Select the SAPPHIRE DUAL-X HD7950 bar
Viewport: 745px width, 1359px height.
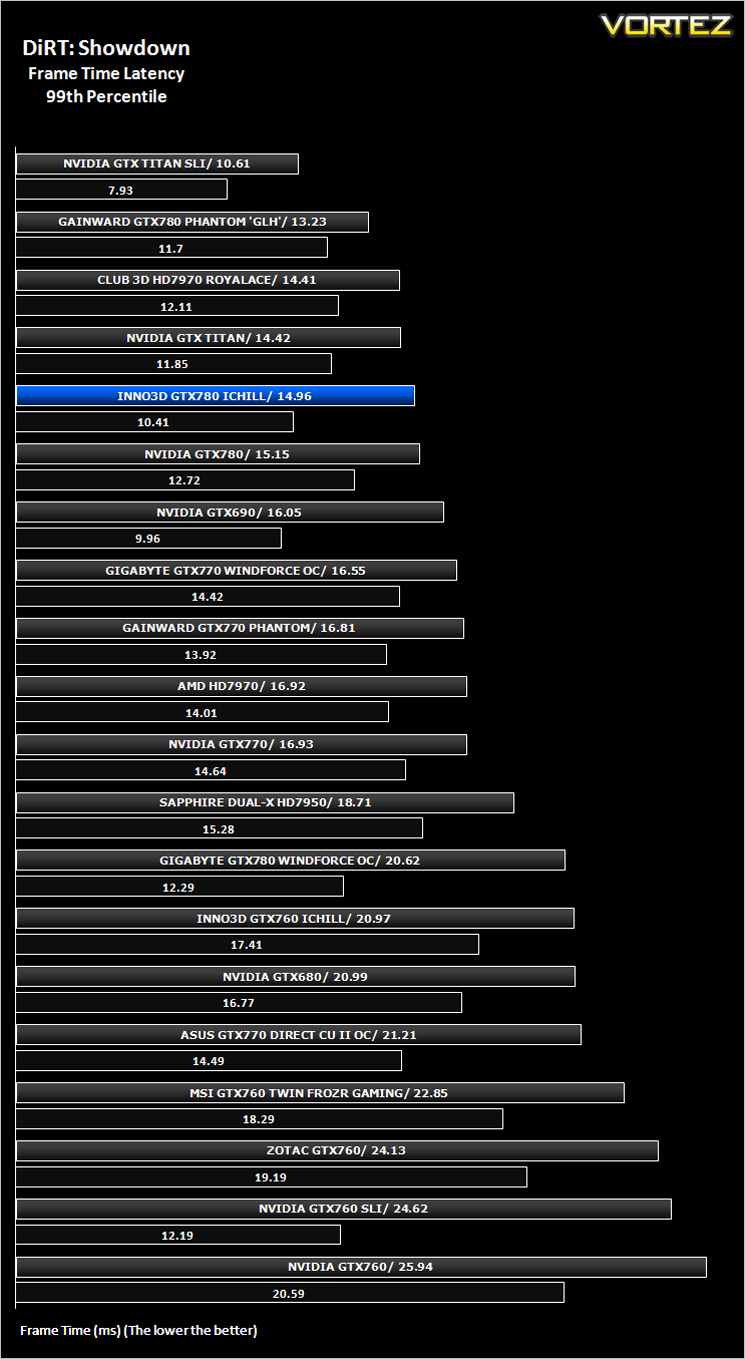pos(265,802)
